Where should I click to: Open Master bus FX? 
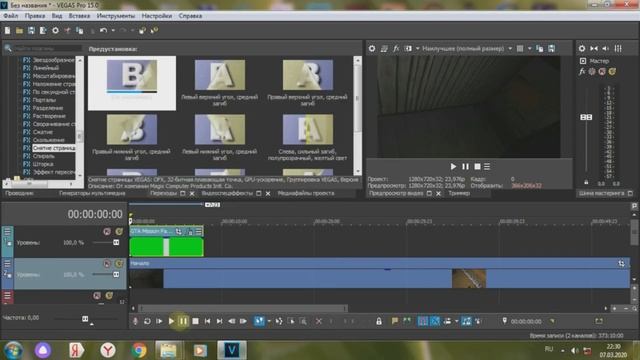[x=582, y=71]
